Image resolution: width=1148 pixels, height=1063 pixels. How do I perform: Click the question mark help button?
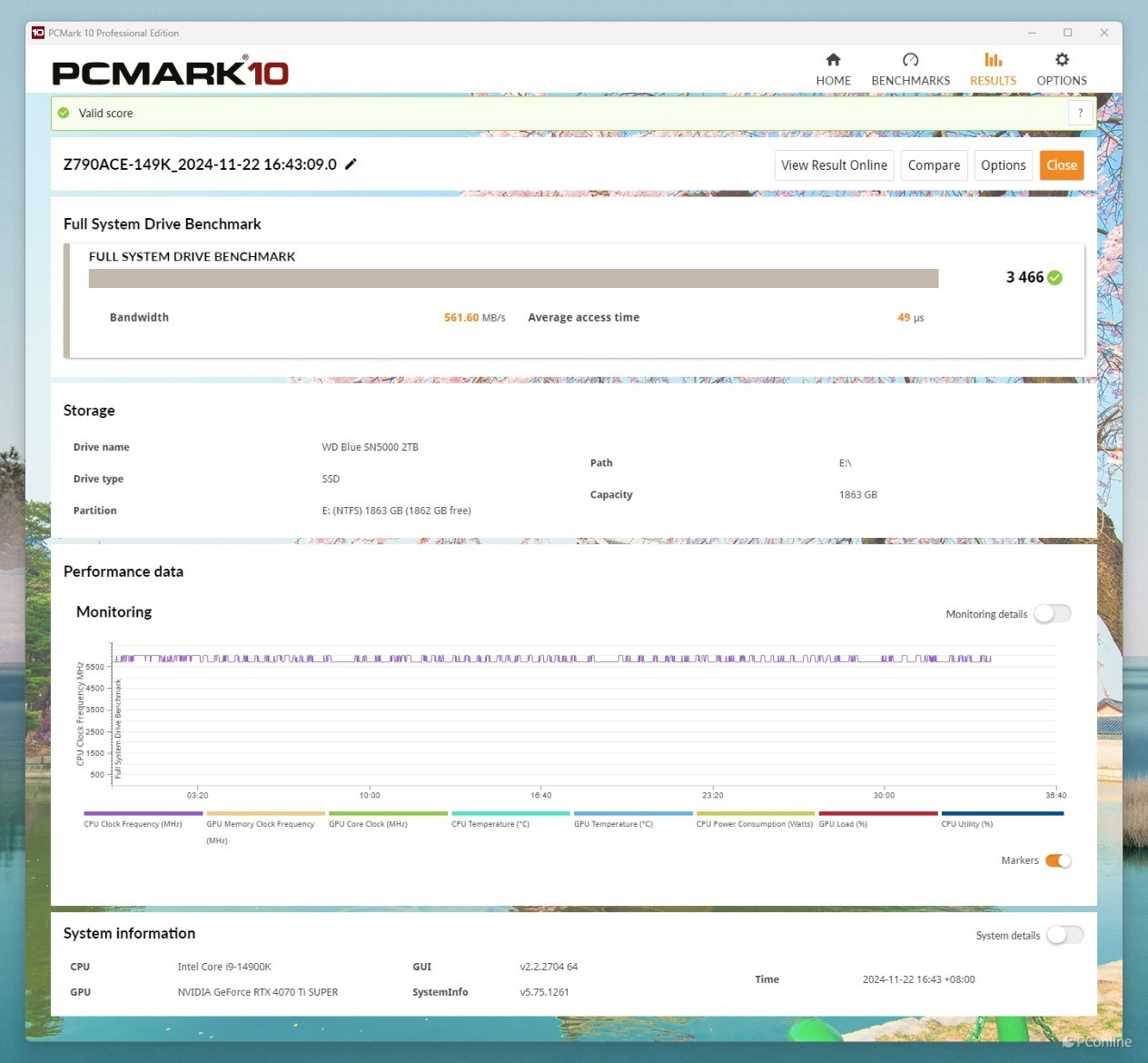[1080, 113]
